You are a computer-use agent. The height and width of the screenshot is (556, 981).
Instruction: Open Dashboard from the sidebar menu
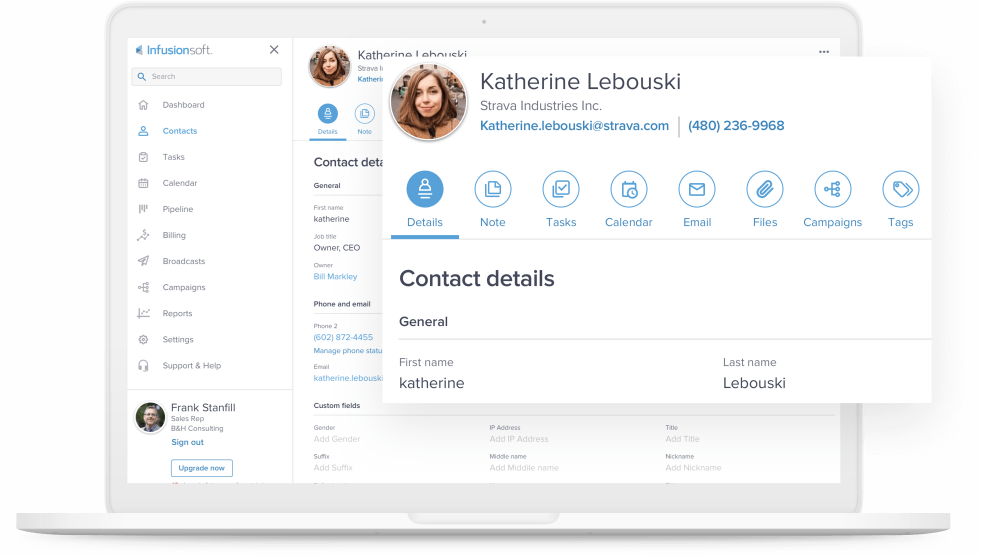[x=183, y=104]
